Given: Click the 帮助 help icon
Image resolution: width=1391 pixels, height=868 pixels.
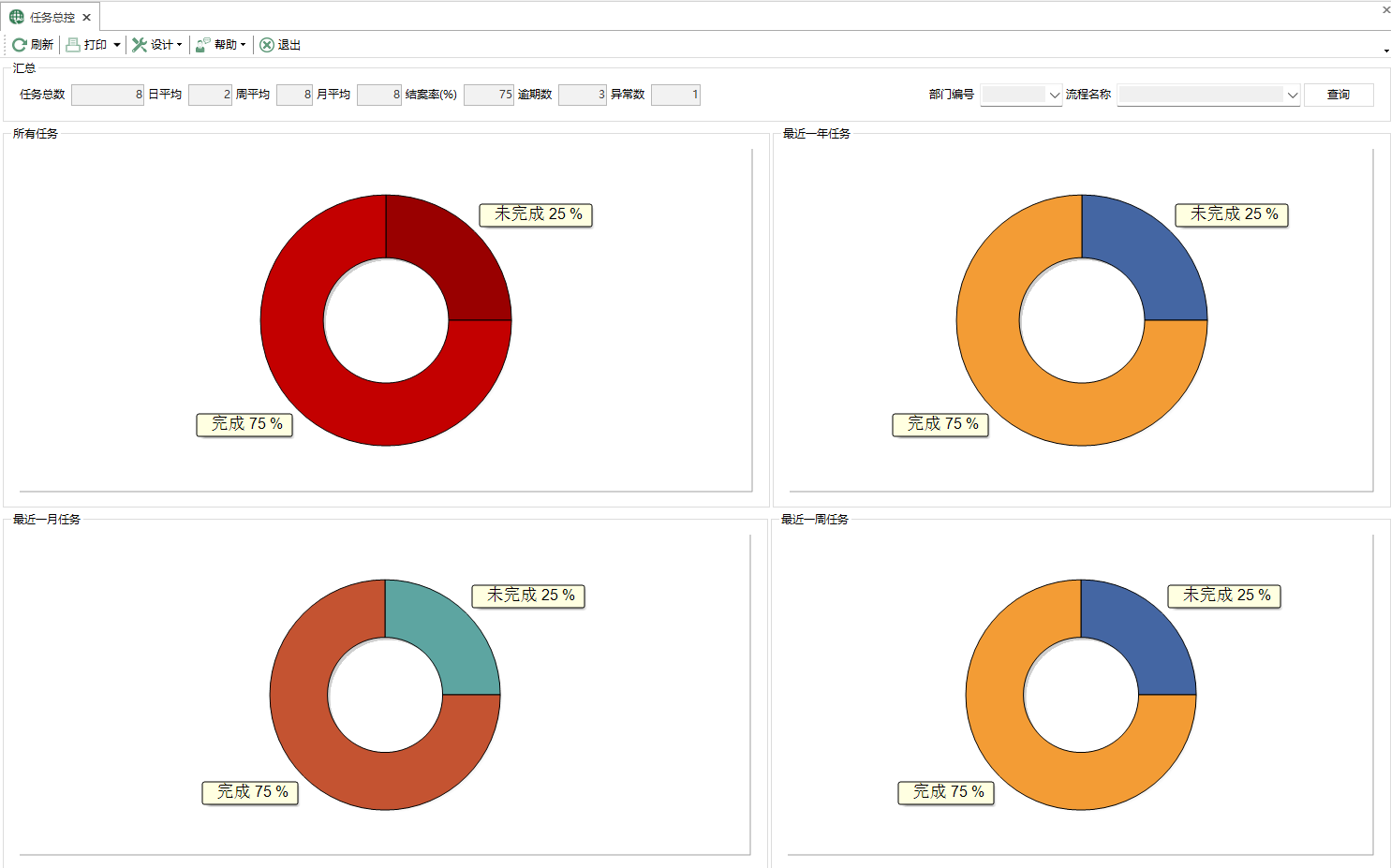Looking at the screenshot, I should click(x=203, y=45).
